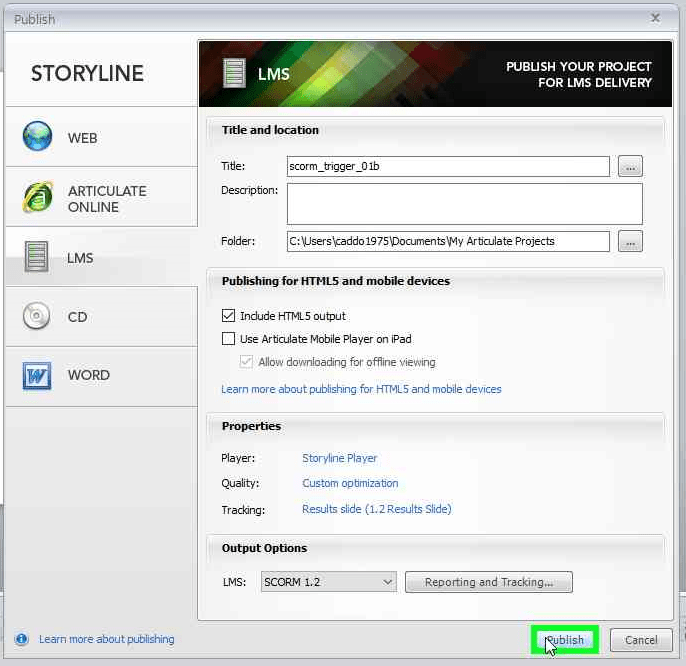Expand the LMS SCORM 1.2 dropdown
This screenshot has height=666, width=686.
[x=329, y=582]
